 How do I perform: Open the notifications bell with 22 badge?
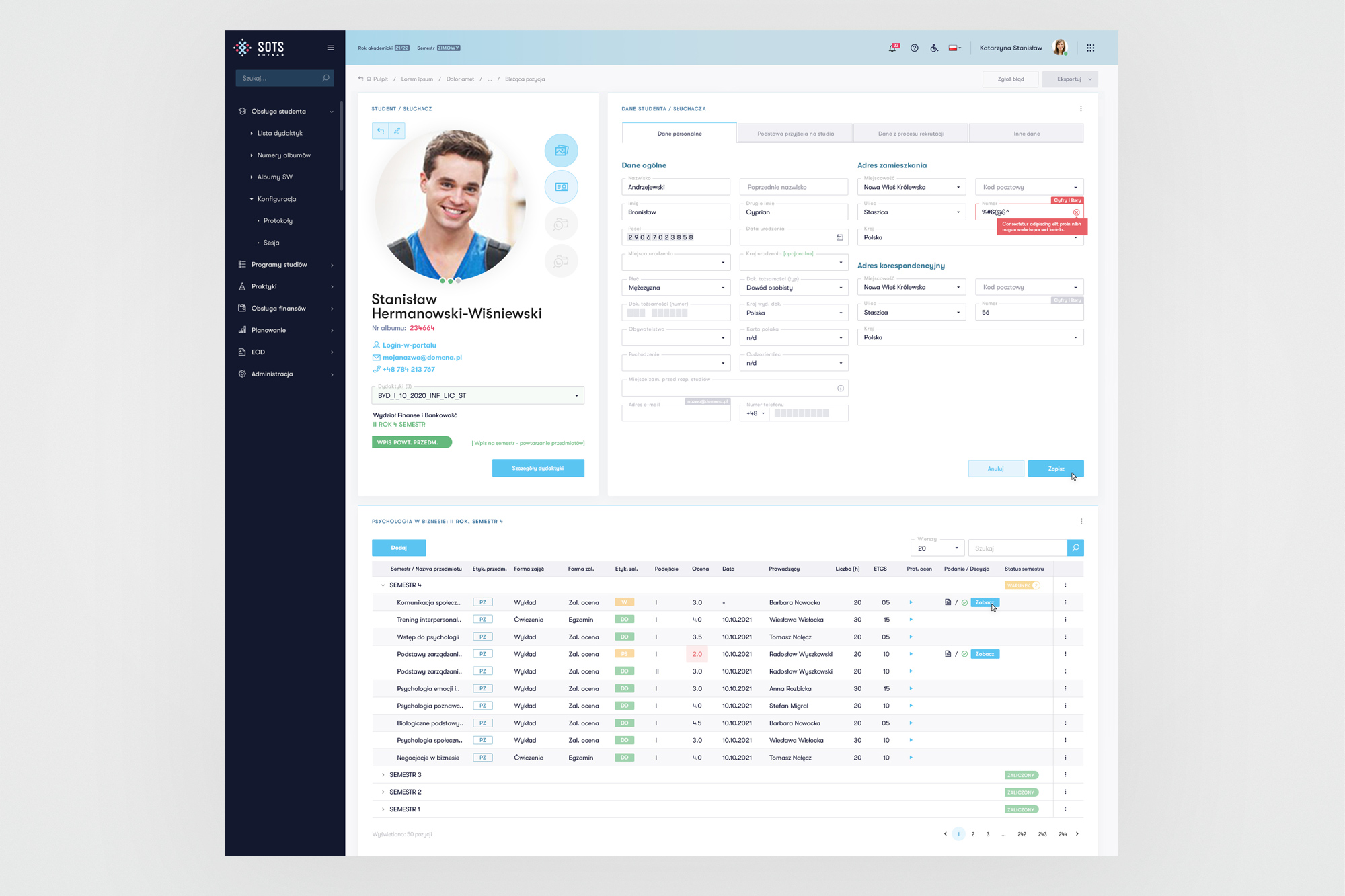tap(892, 48)
